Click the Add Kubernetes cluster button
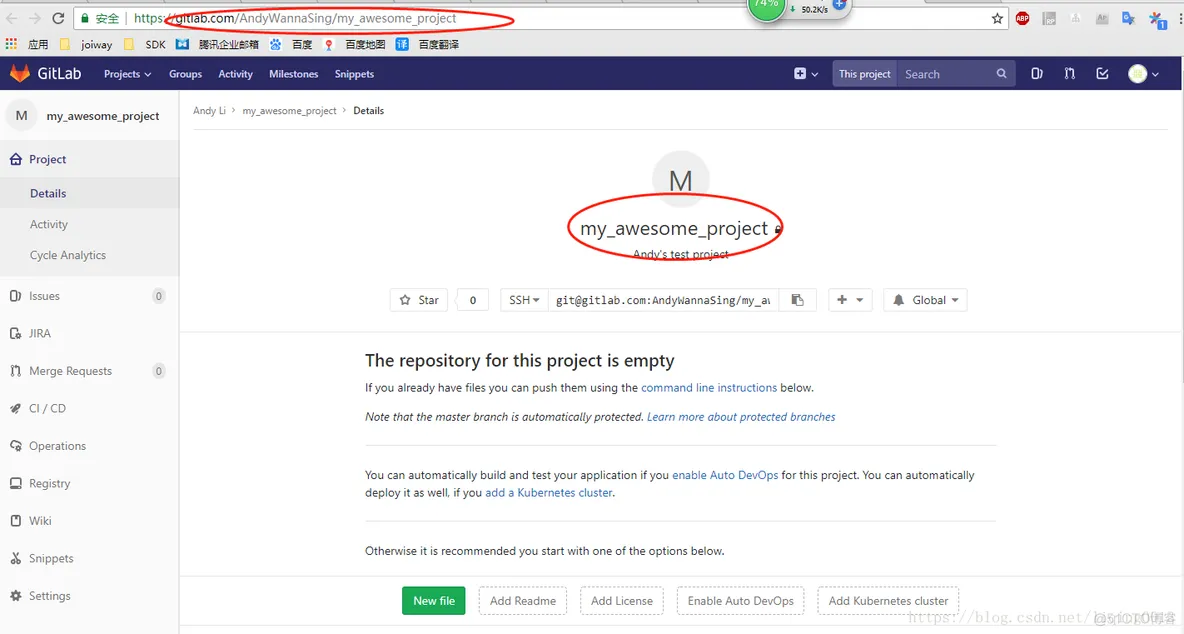Screen dimensions: 1184x634 (888, 601)
